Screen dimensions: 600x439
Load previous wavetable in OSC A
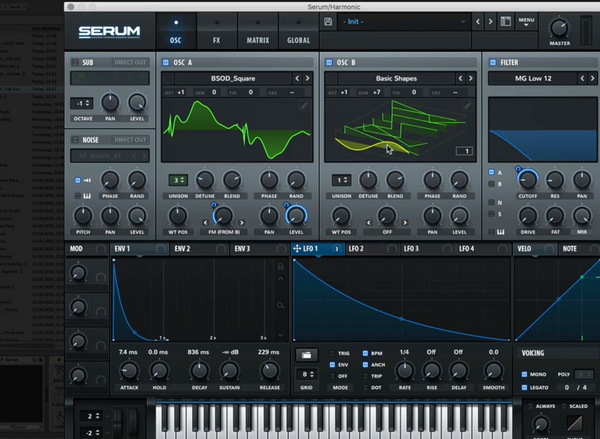point(297,78)
